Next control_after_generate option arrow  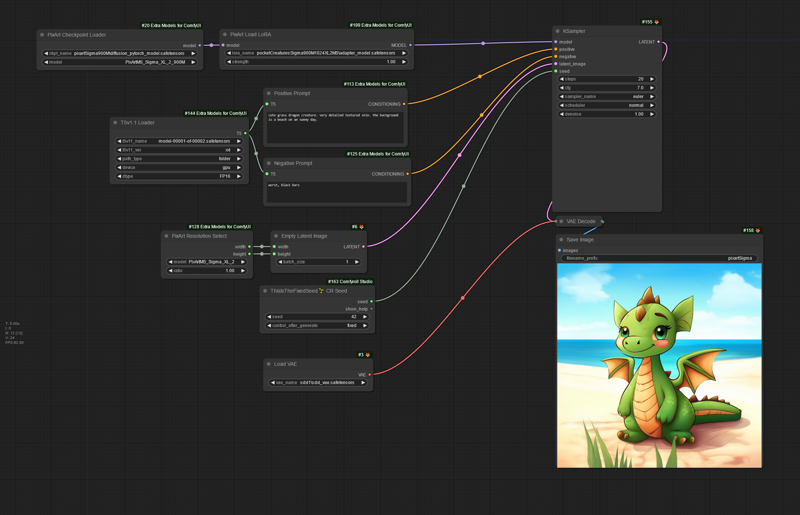click(x=365, y=326)
